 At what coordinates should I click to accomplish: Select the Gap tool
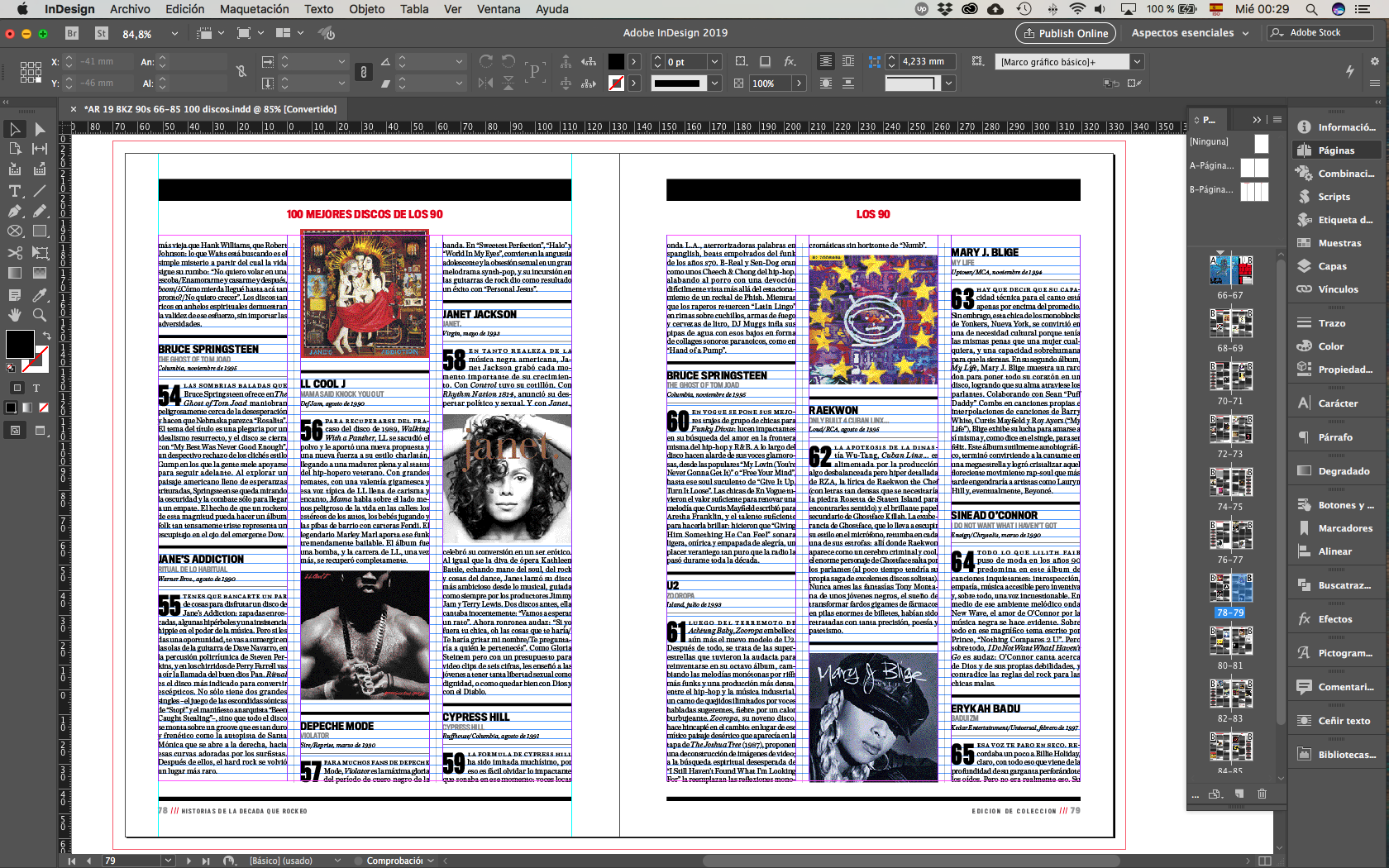point(39,149)
